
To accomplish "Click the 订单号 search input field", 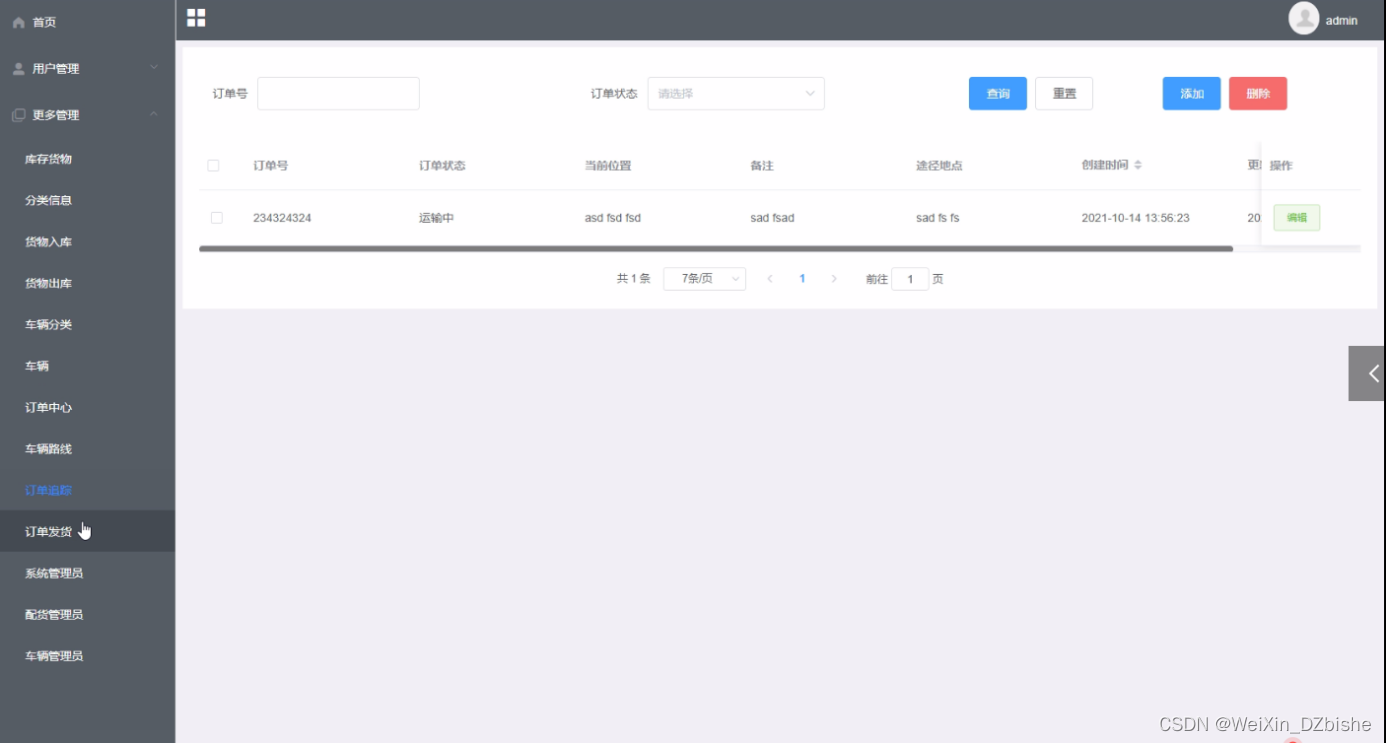I will (x=338, y=93).
